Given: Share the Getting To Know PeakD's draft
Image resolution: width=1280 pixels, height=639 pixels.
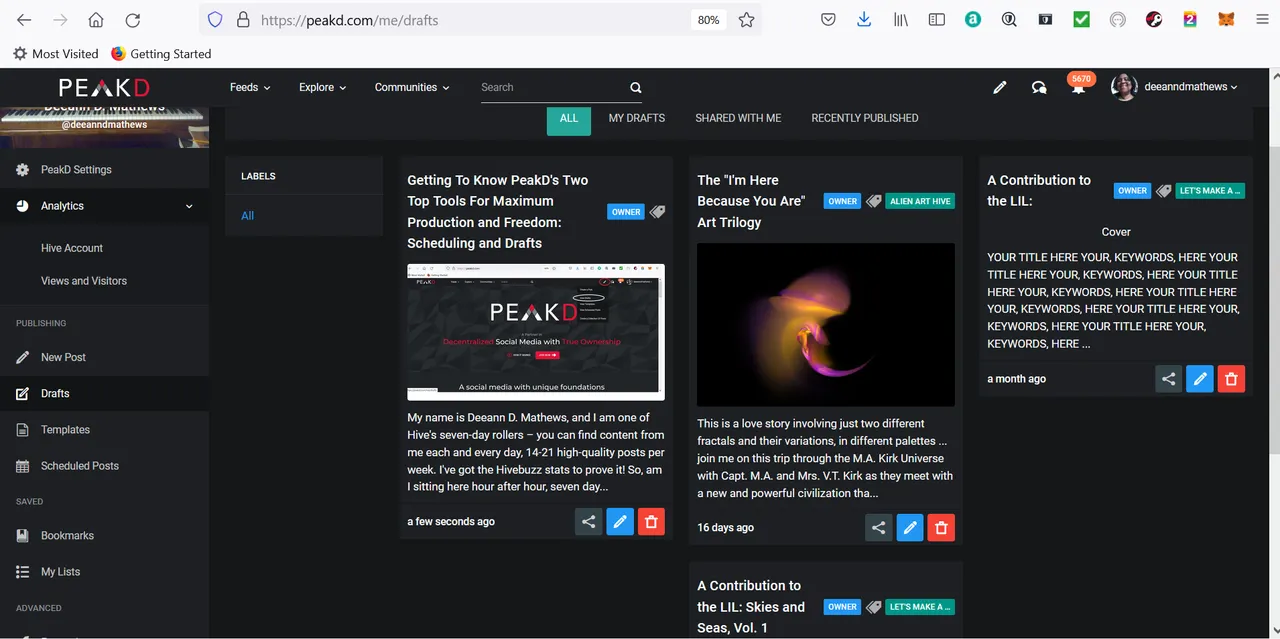Looking at the screenshot, I should click(589, 522).
